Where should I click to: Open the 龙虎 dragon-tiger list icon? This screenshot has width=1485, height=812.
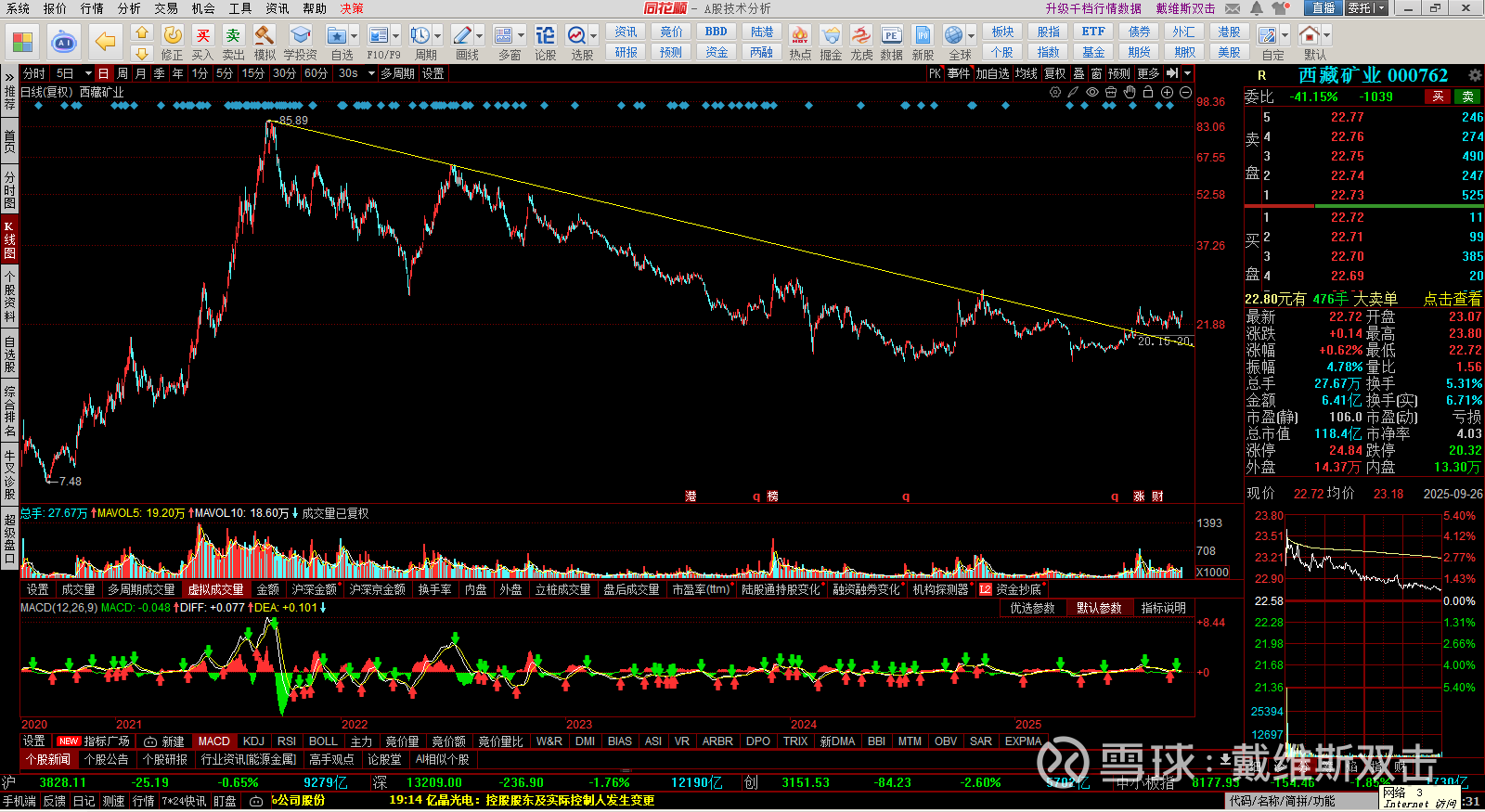(861, 43)
